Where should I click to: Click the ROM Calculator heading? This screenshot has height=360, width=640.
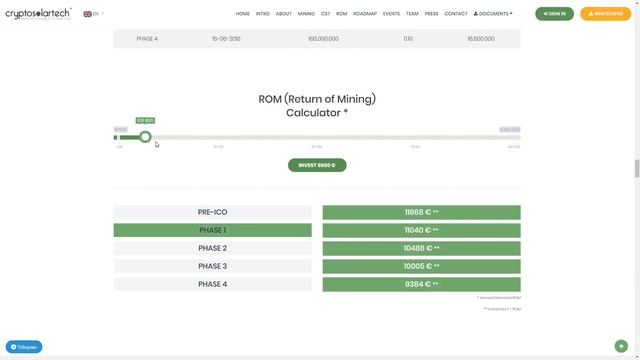pyautogui.click(x=317, y=106)
